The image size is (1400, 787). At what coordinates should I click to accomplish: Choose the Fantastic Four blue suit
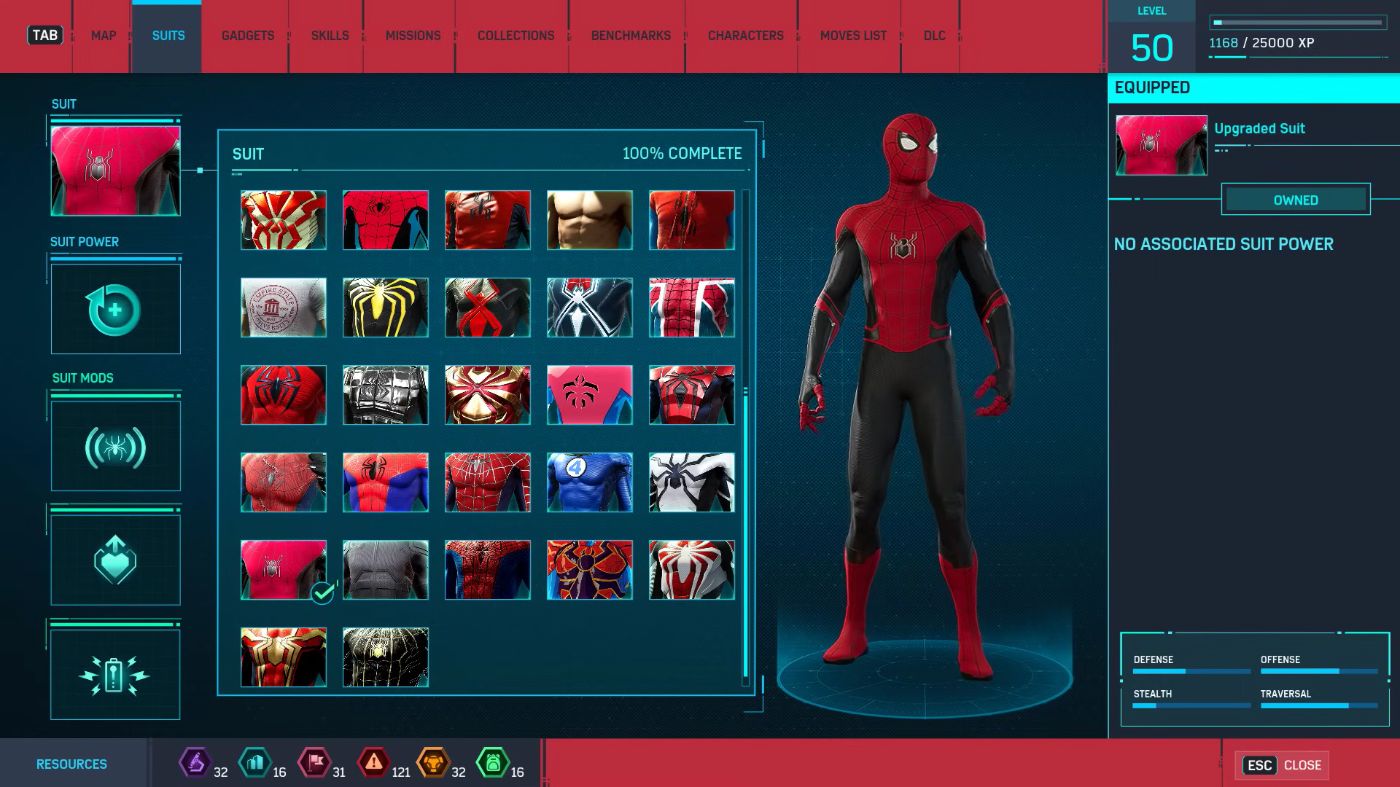click(x=589, y=482)
